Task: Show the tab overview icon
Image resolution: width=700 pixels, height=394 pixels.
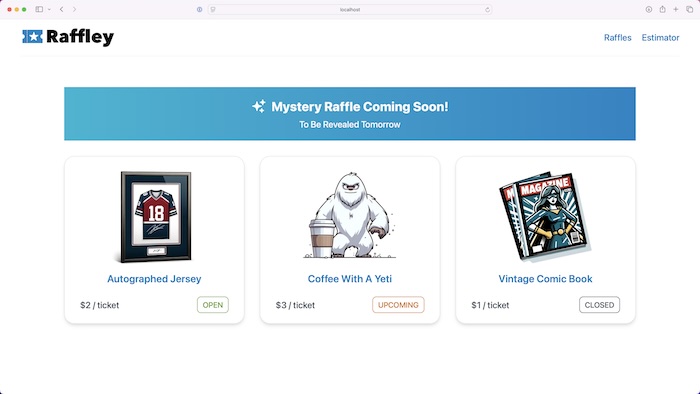Action: 690,9
